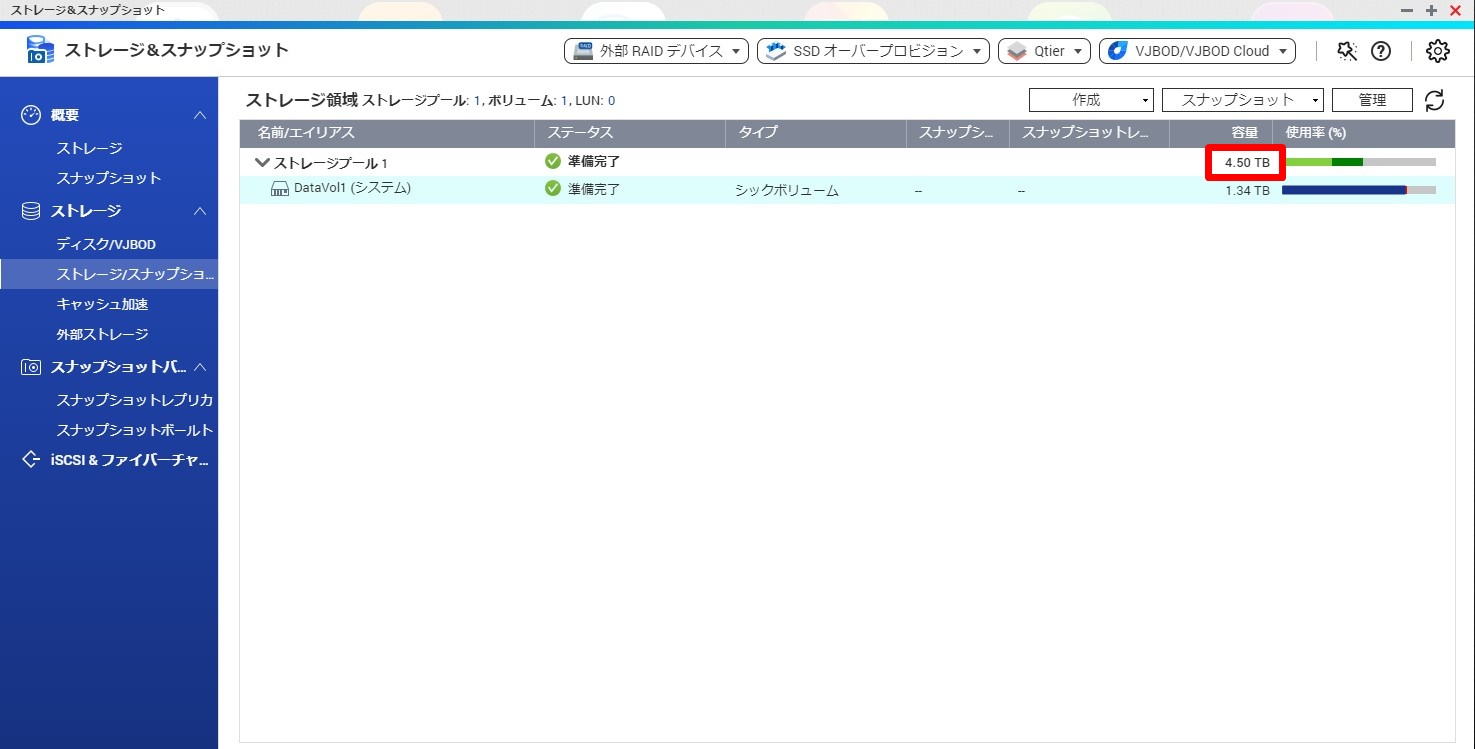Select スナップショット under 概要
The width and height of the screenshot is (1475, 749).
point(109,178)
